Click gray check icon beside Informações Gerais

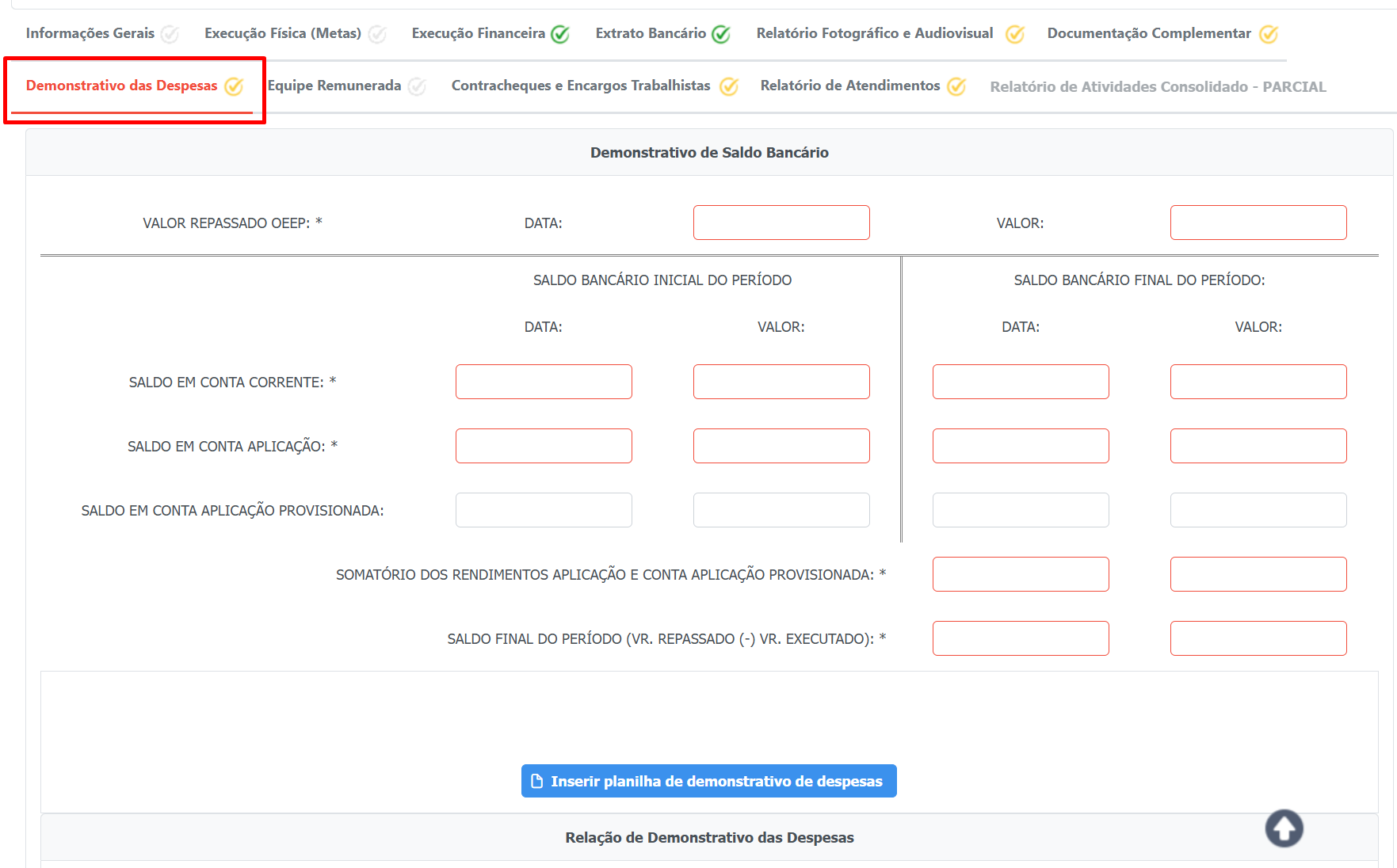[x=170, y=34]
